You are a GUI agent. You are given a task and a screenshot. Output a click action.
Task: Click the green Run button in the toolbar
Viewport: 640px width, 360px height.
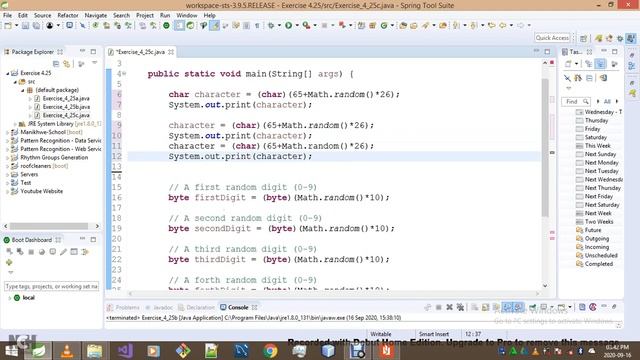288,25
